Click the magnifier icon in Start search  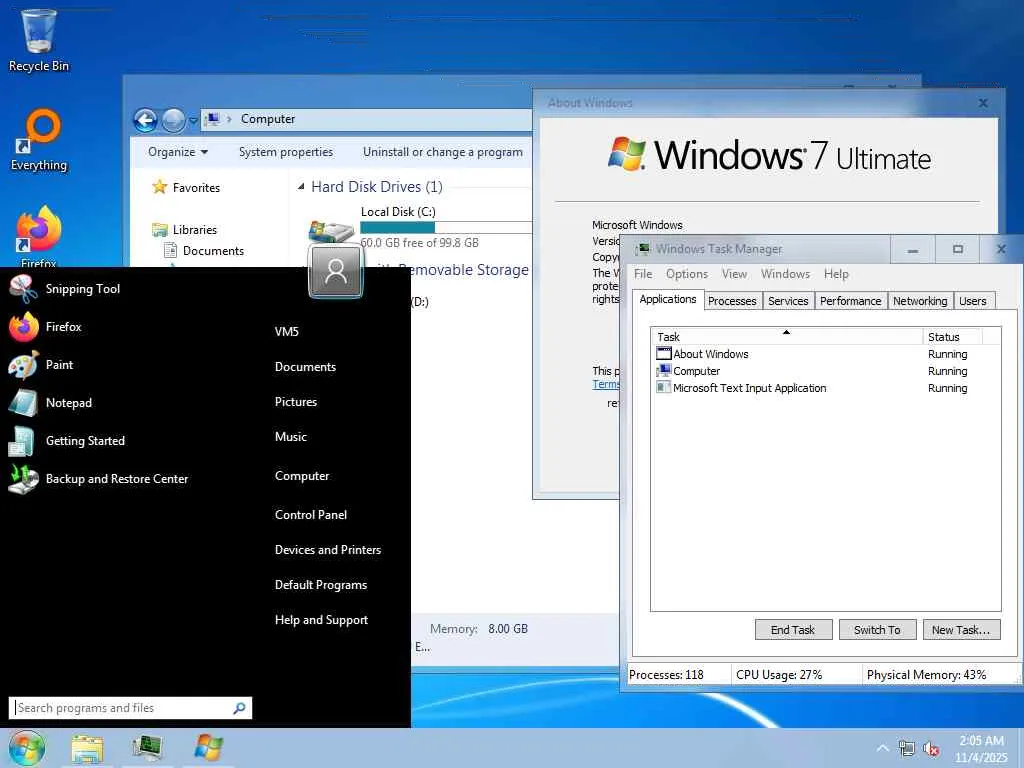tap(239, 708)
